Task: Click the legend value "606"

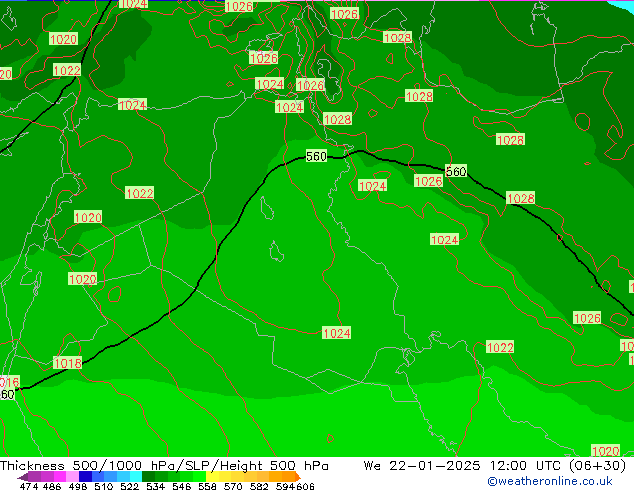Action: click(x=305, y=486)
